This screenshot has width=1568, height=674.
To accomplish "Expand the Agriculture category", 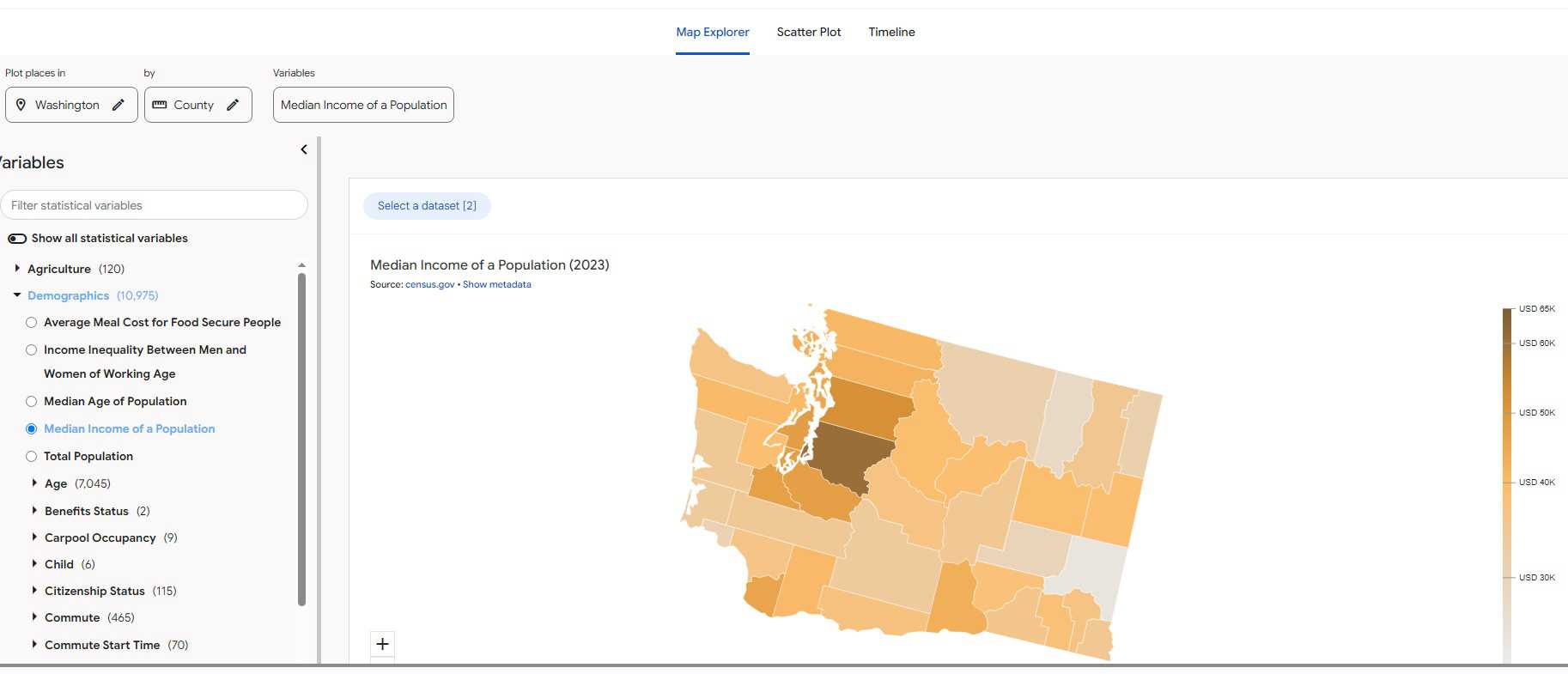I will click(17, 269).
